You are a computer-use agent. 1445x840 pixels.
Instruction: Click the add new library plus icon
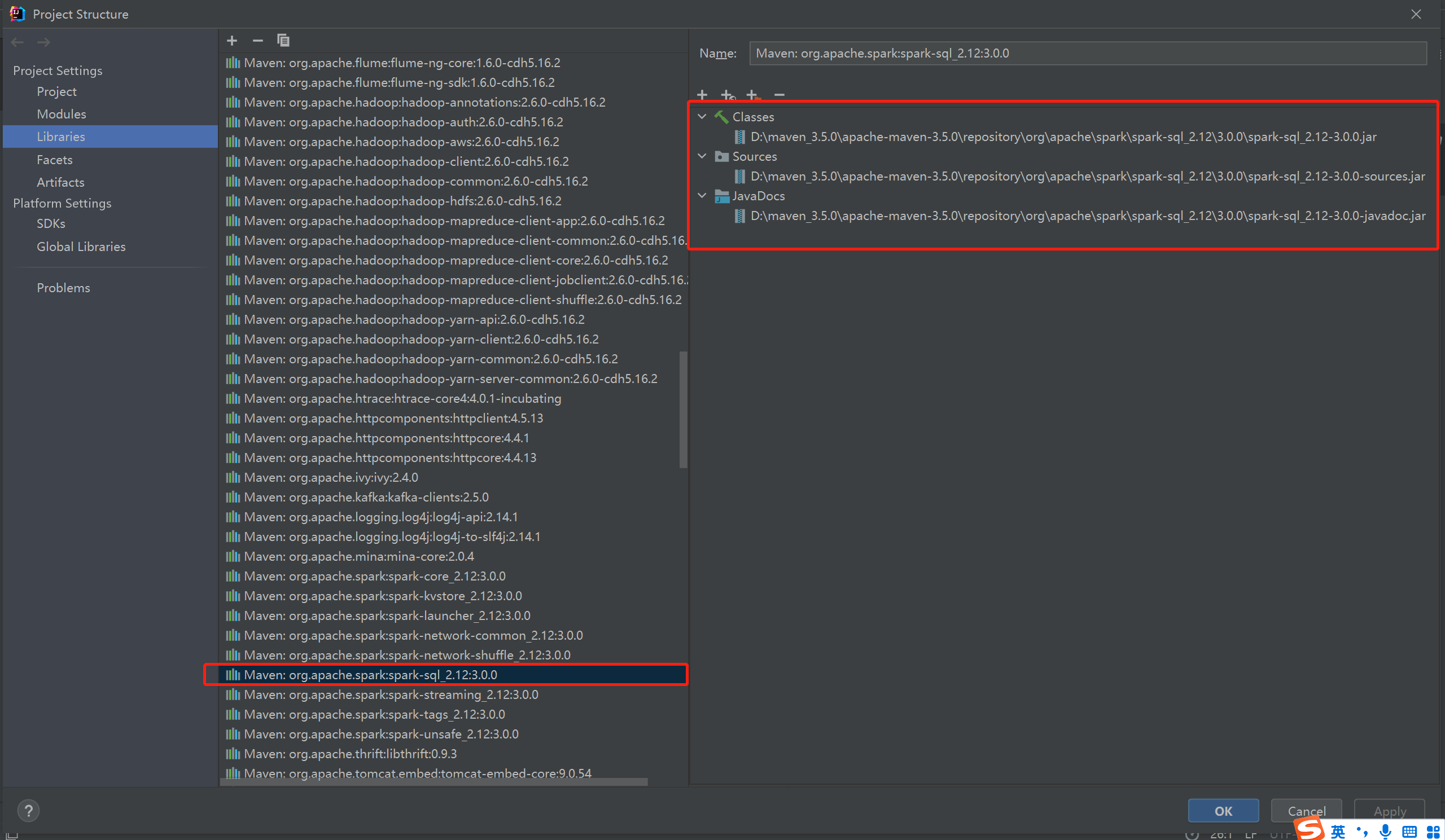click(231, 41)
